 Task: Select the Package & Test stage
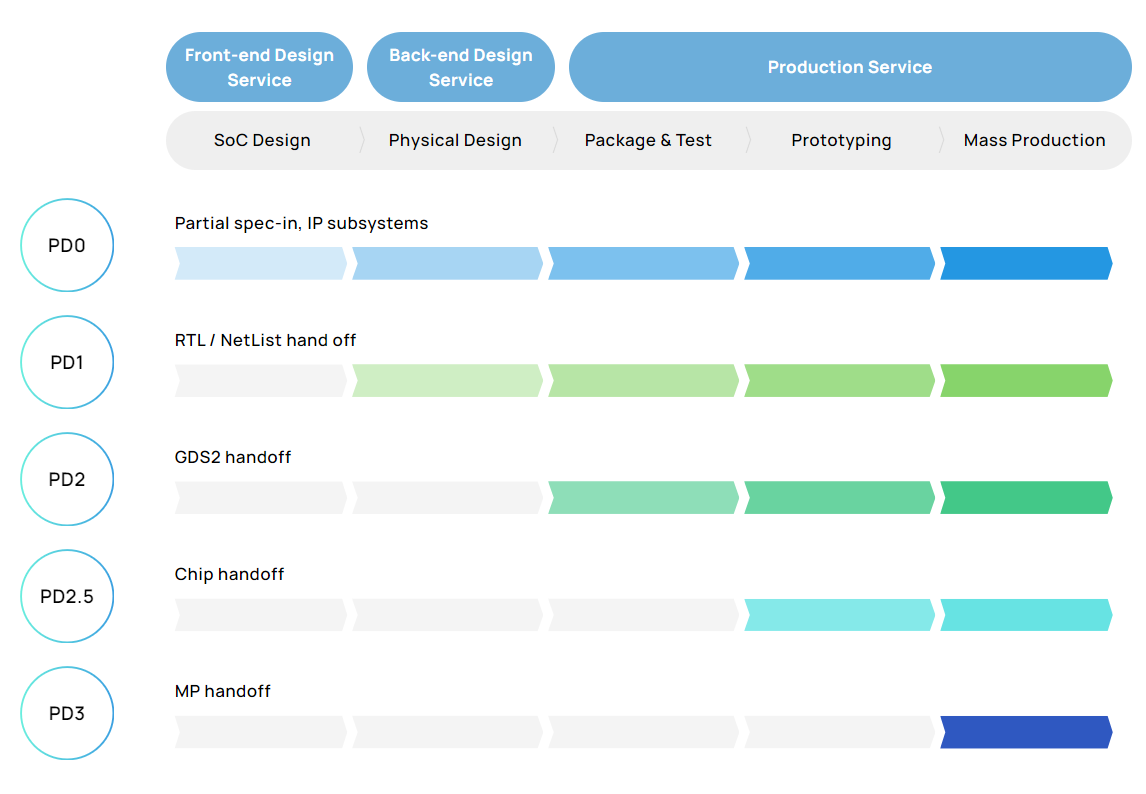coord(648,140)
